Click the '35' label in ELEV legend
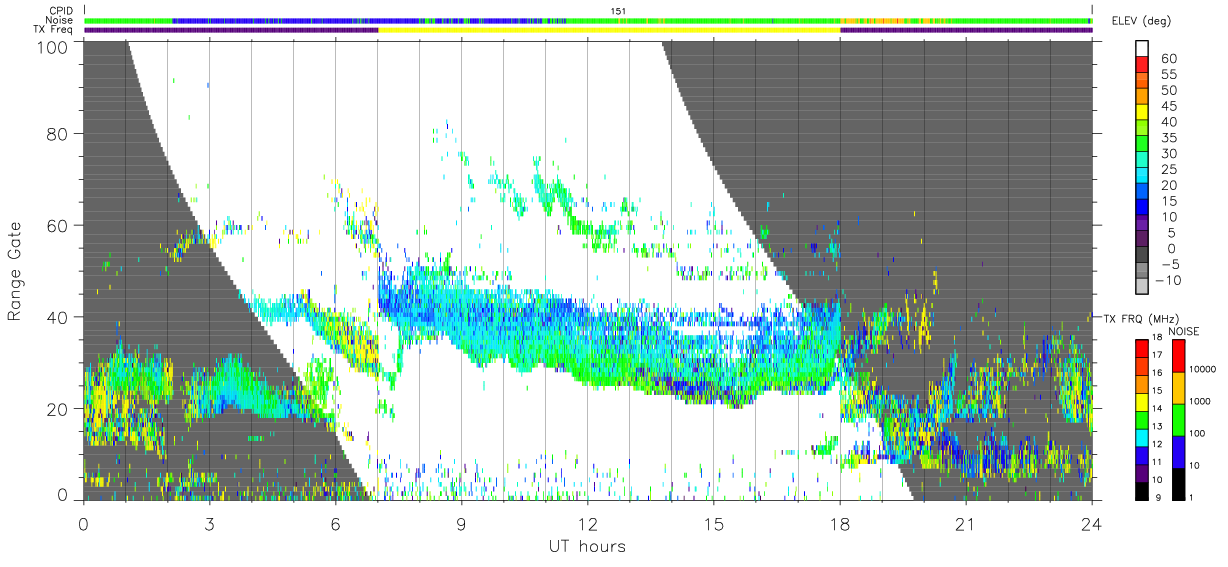The height and width of the screenshot is (567, 1228). tap(1170, 138)
